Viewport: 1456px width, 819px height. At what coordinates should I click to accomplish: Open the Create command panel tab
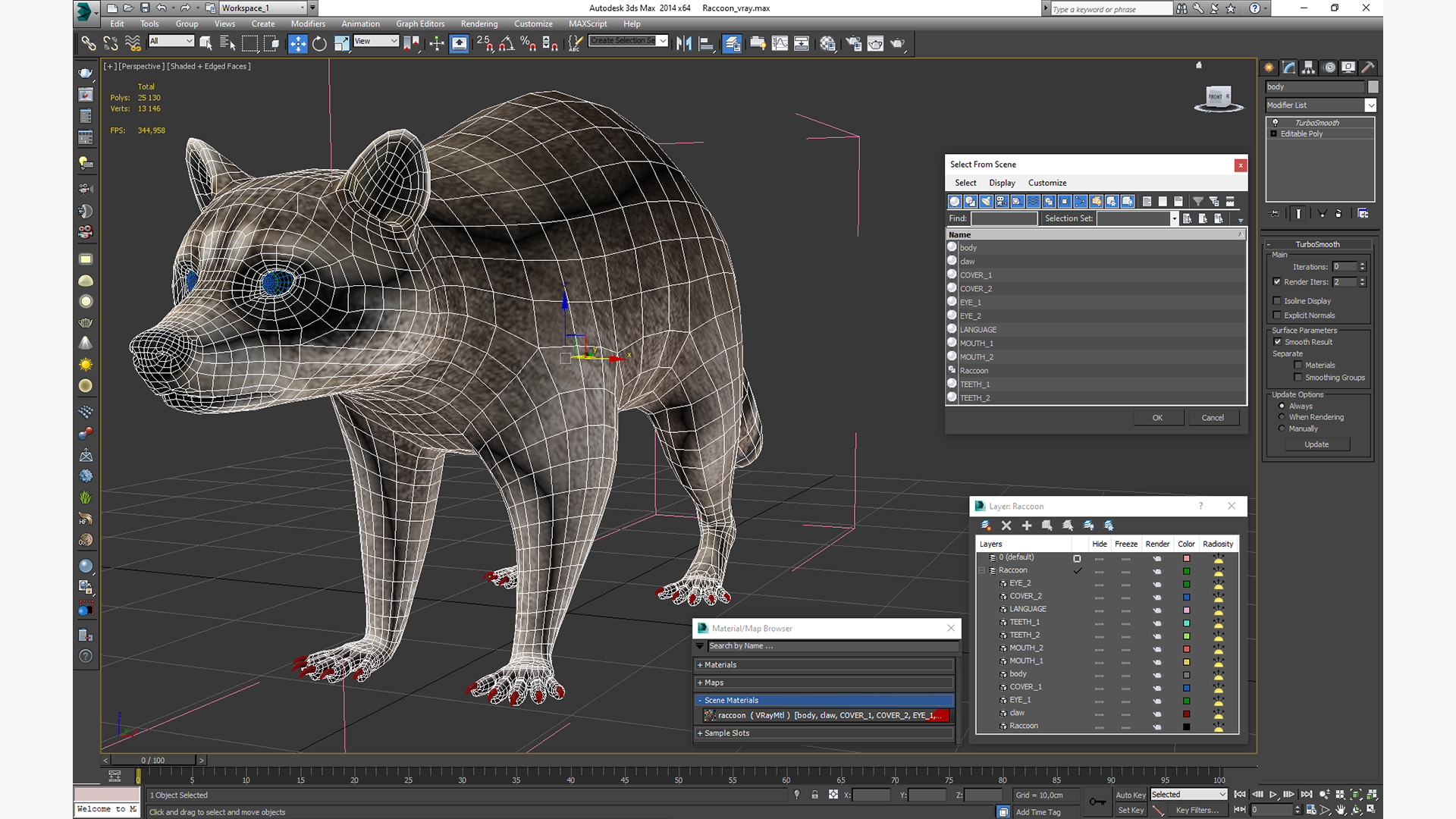coord(1269,67)
